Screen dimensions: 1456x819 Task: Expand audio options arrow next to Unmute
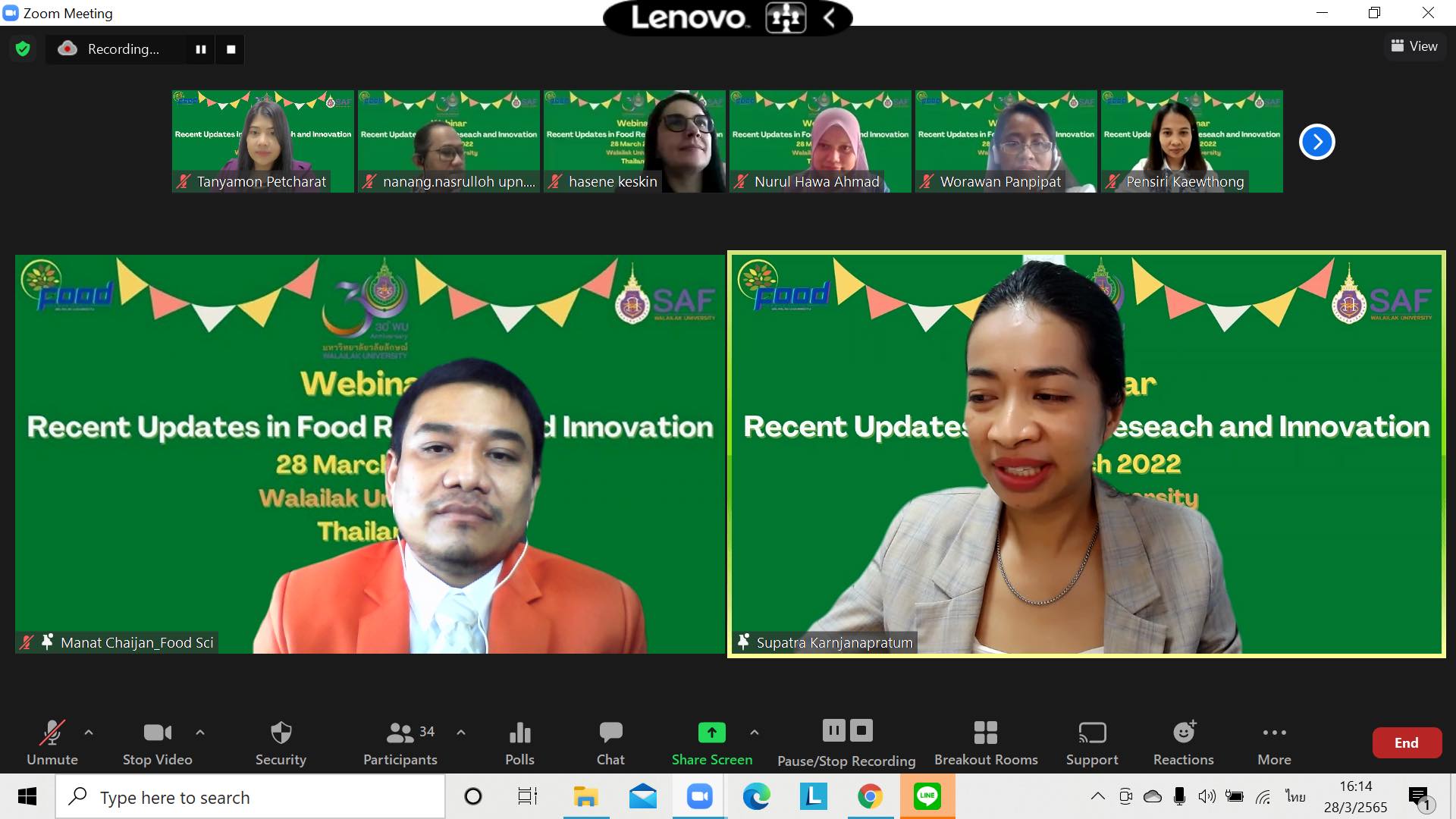coord(89,733)
